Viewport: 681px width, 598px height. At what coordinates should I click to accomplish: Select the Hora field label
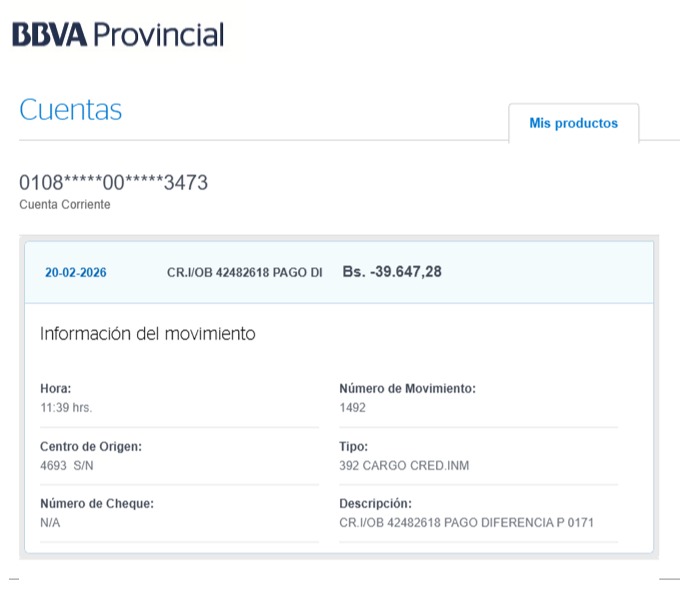[x=56, y=388]
